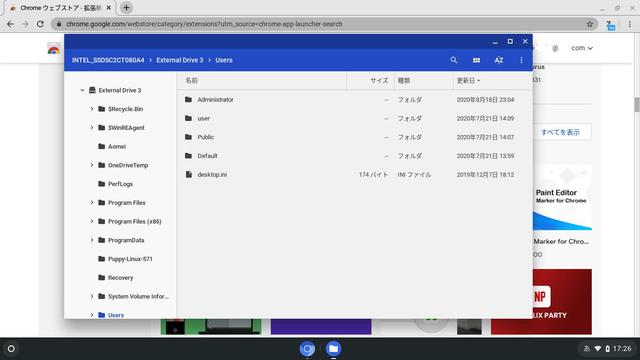Open status tray showing 17:26
The width and height of the screenshot is (640, 360).
click(608, 349)
